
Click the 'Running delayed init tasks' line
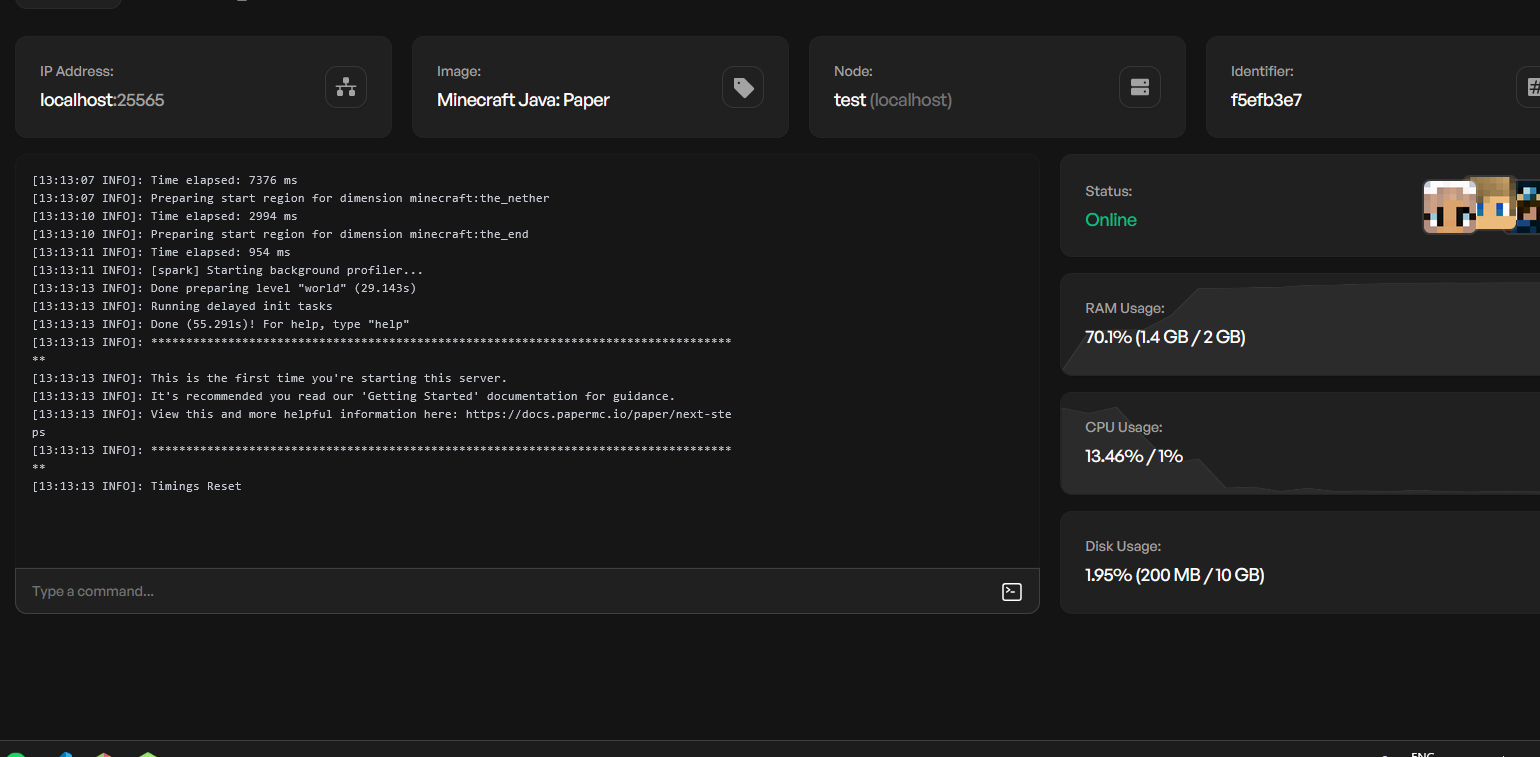point(182,306)
